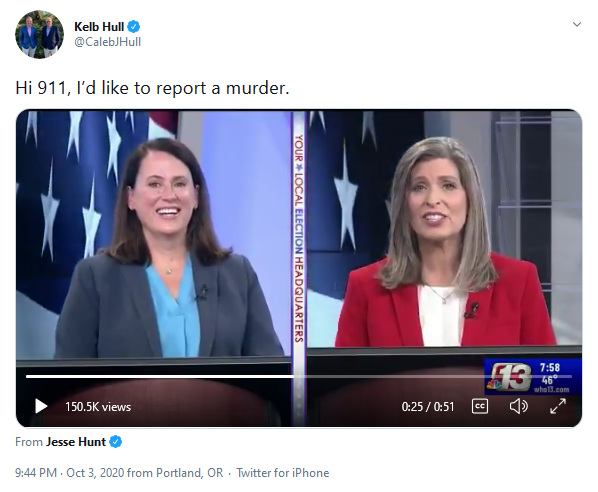Expand video to fullscreen
The image size is (598, 492).
click(558, 406)
